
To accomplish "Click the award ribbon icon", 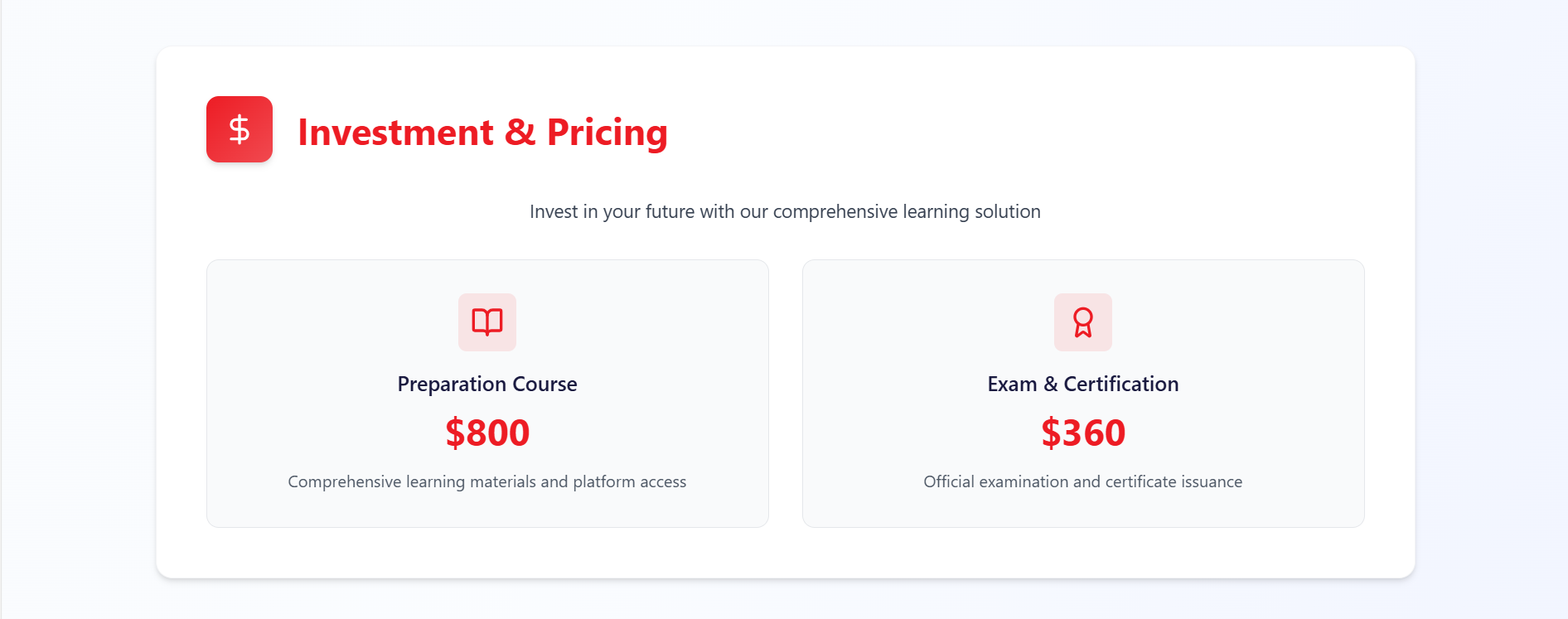I will [1083, 322].
